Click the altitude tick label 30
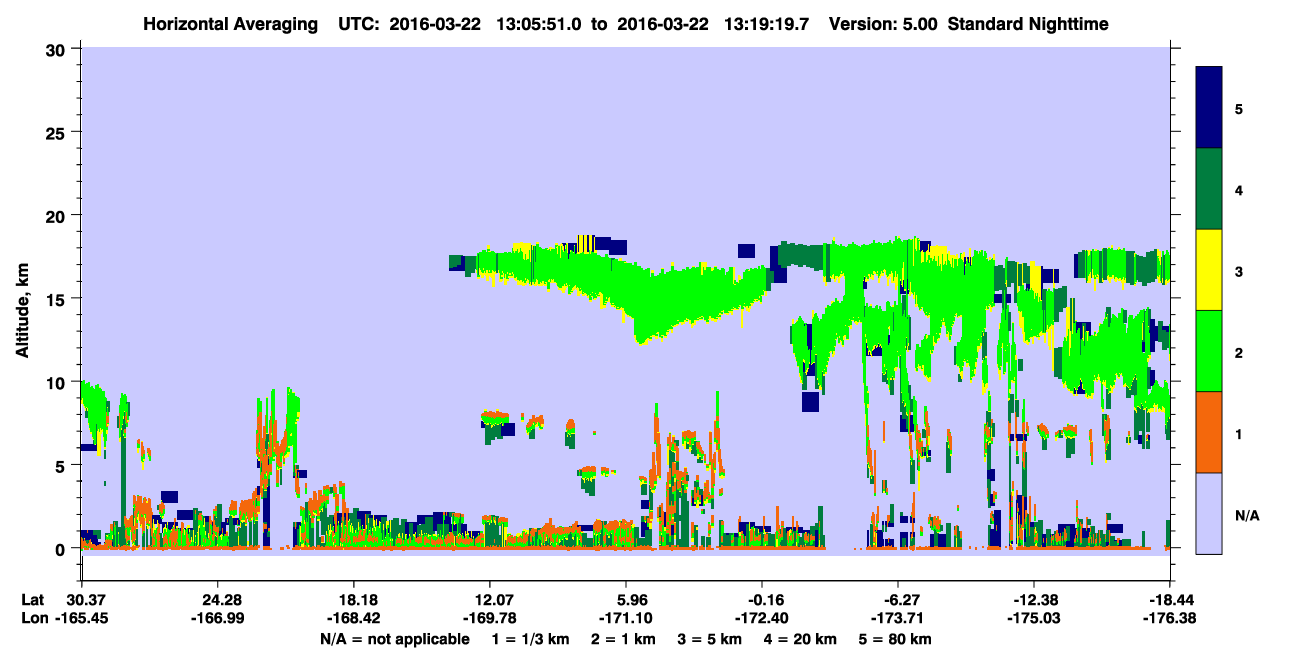1300x667 pixels. coord(58,48)
